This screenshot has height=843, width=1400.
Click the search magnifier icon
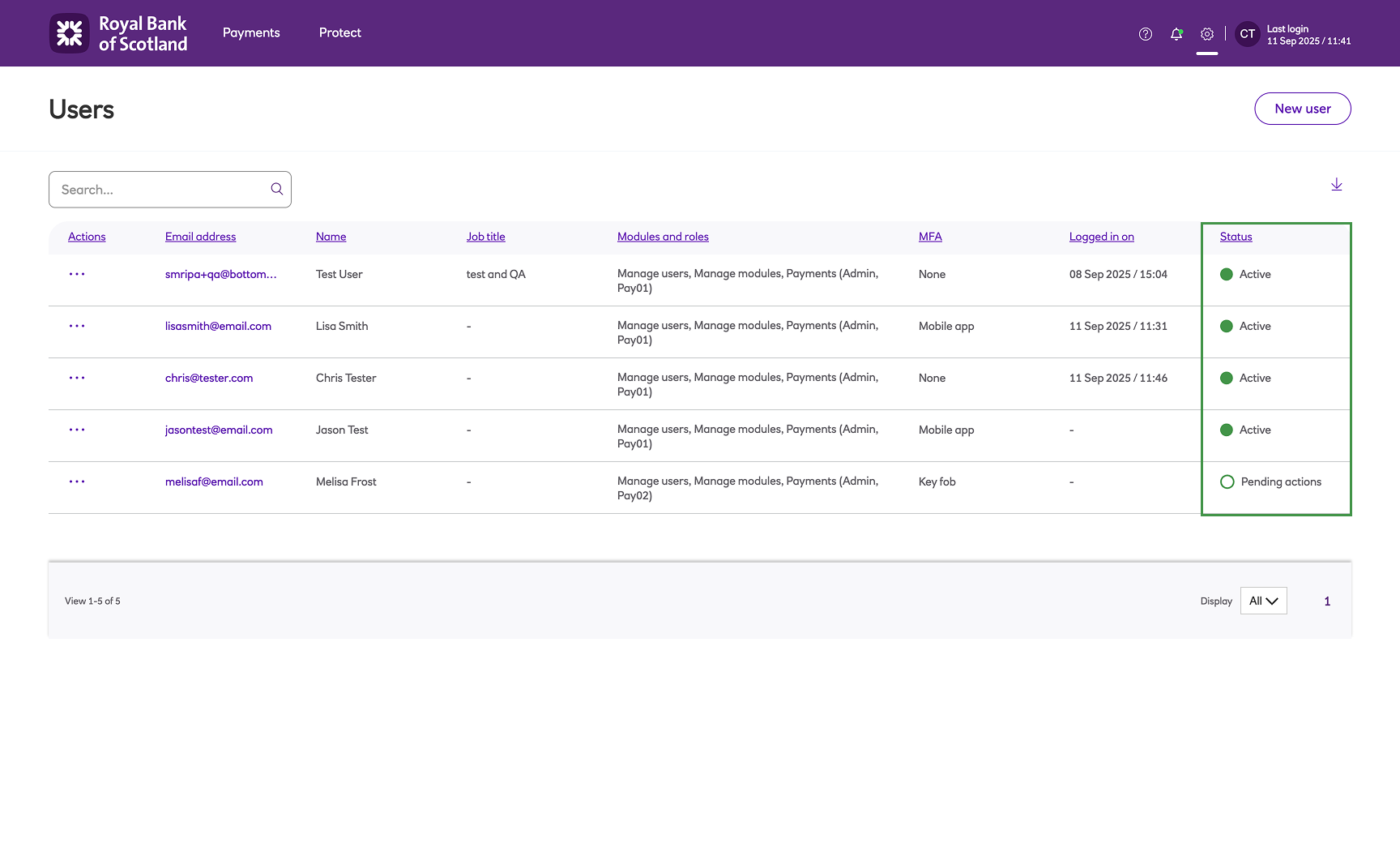(277, 189)
